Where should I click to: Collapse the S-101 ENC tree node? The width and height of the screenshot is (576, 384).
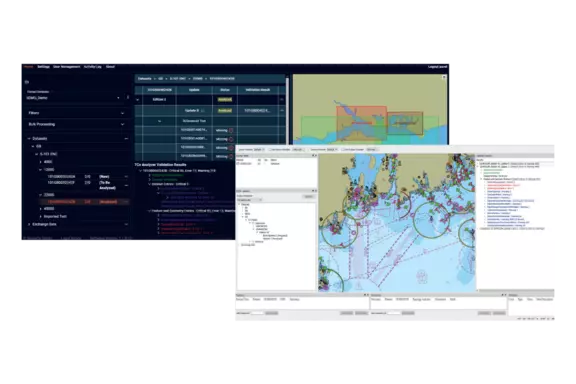point(36,154)
